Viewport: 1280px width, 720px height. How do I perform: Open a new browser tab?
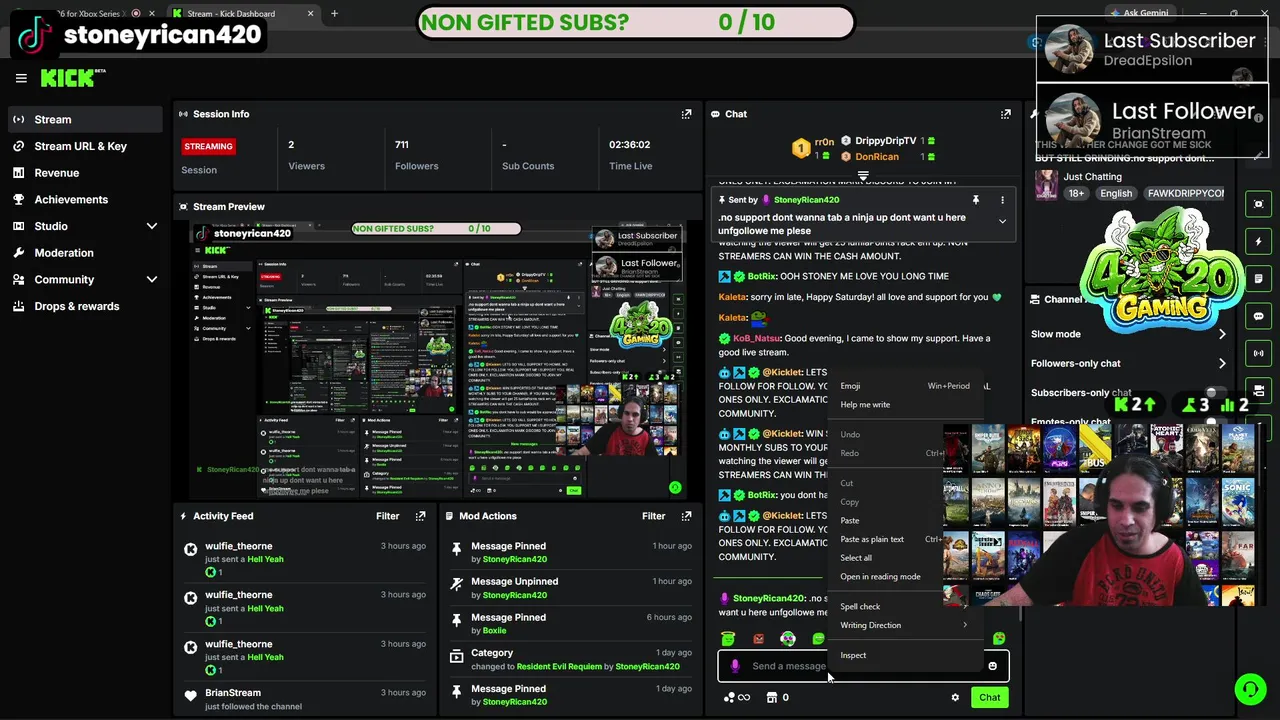334,14
